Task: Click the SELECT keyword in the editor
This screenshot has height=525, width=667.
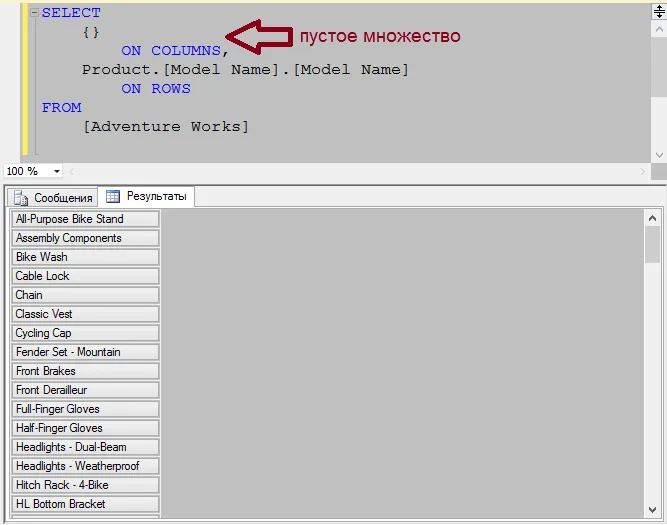Action: 71,13
